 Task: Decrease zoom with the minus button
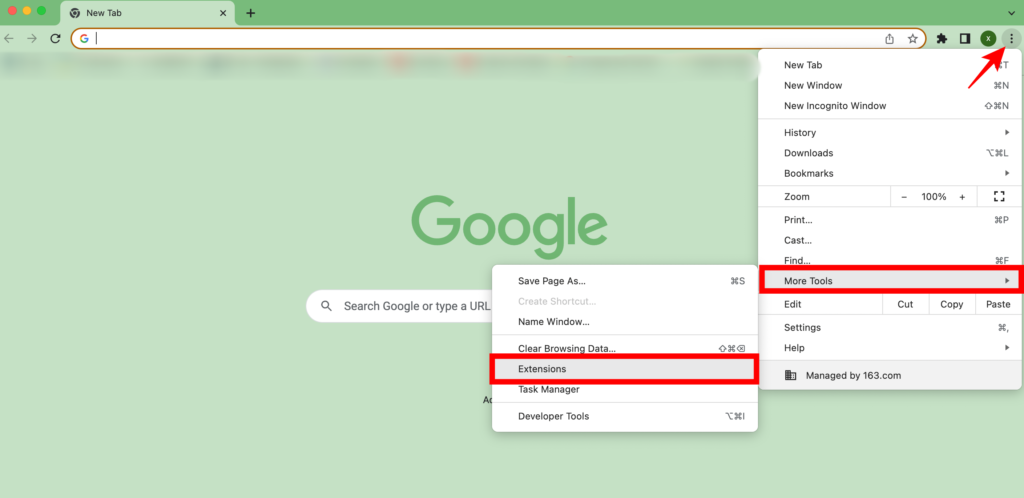pyautogui.click(x=904, y=197)
